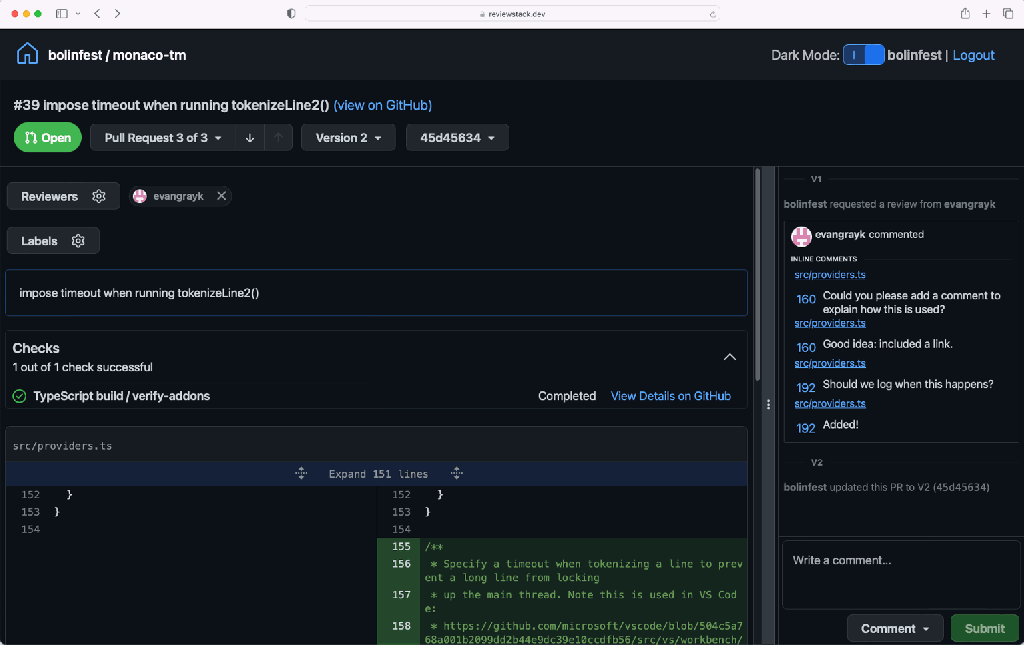Open View Details on GitHub link
This screenshot has width=1024, height=645.
pos(671,396)
